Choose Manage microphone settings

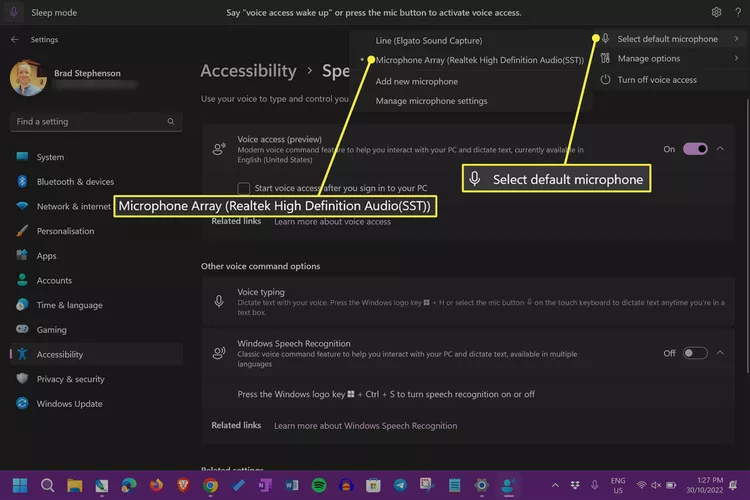coord(431,101)
